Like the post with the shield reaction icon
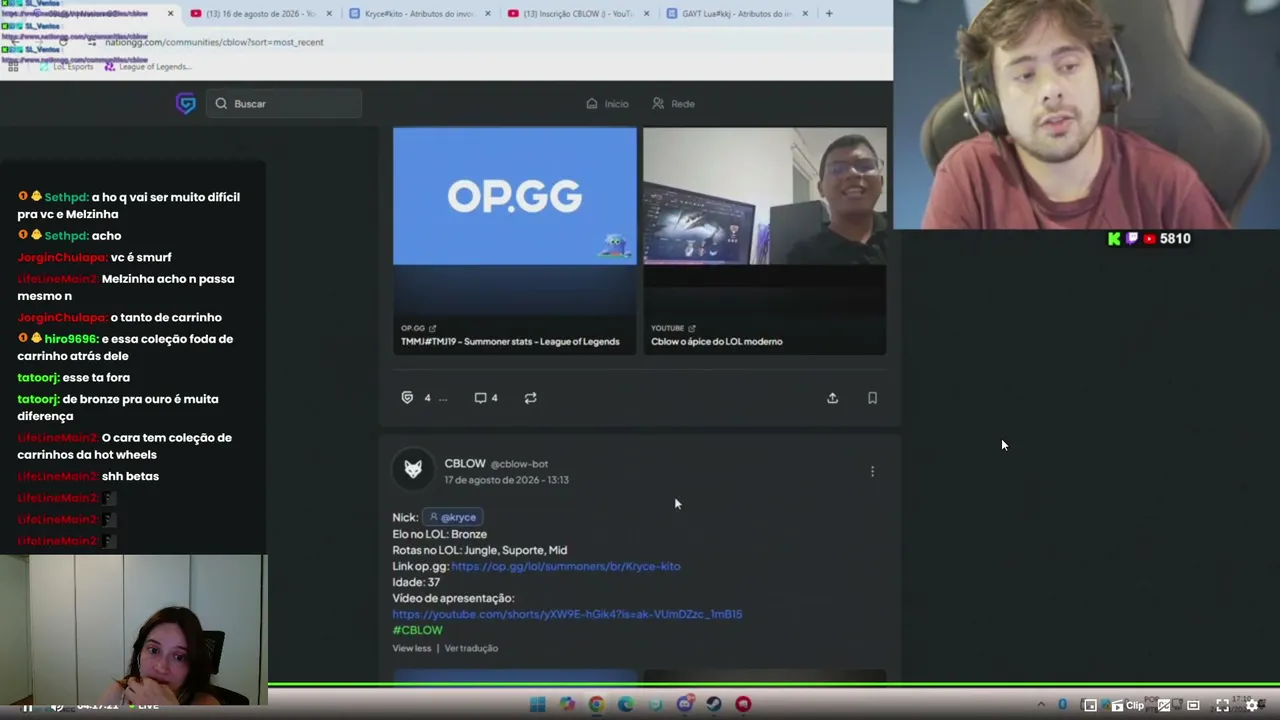This screenshot has height=720, width=1280. (x=407, y=397)
